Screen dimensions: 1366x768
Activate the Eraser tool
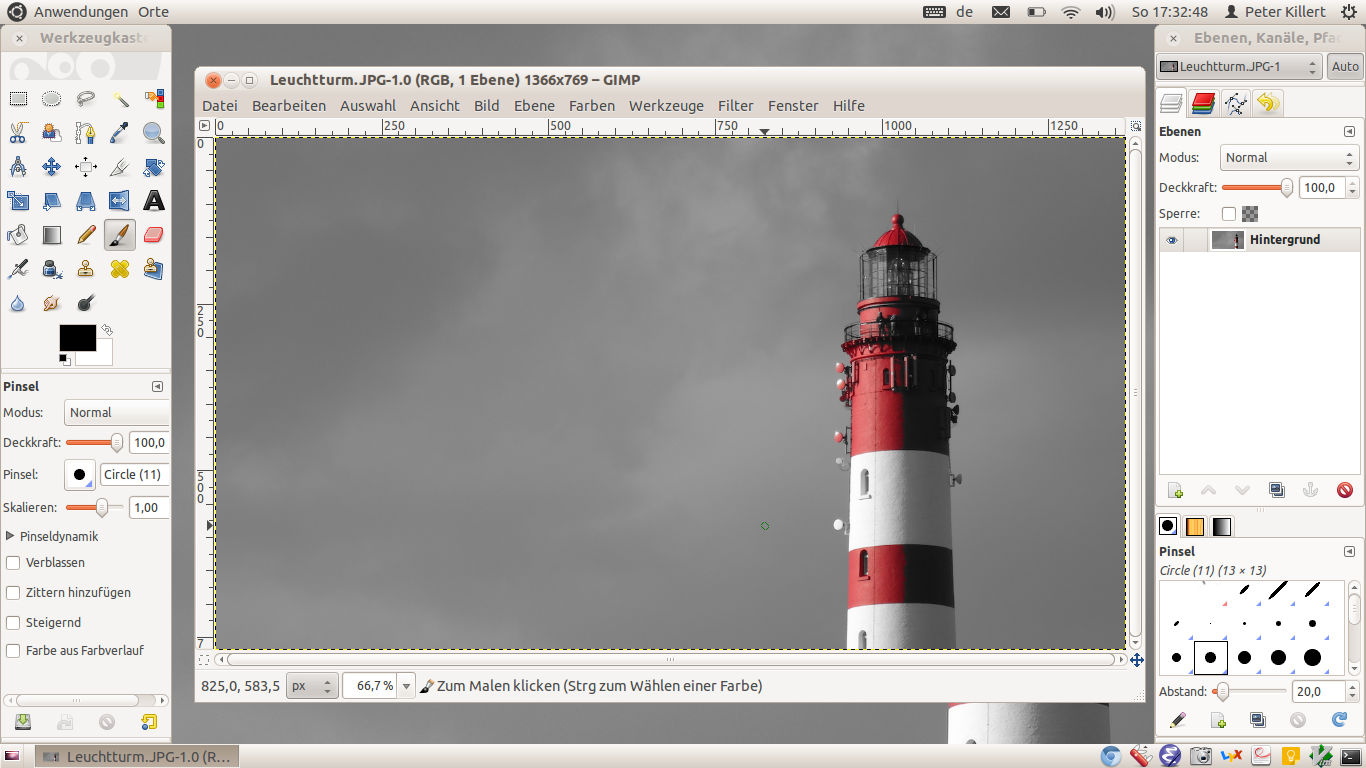[x=154, y=235]
